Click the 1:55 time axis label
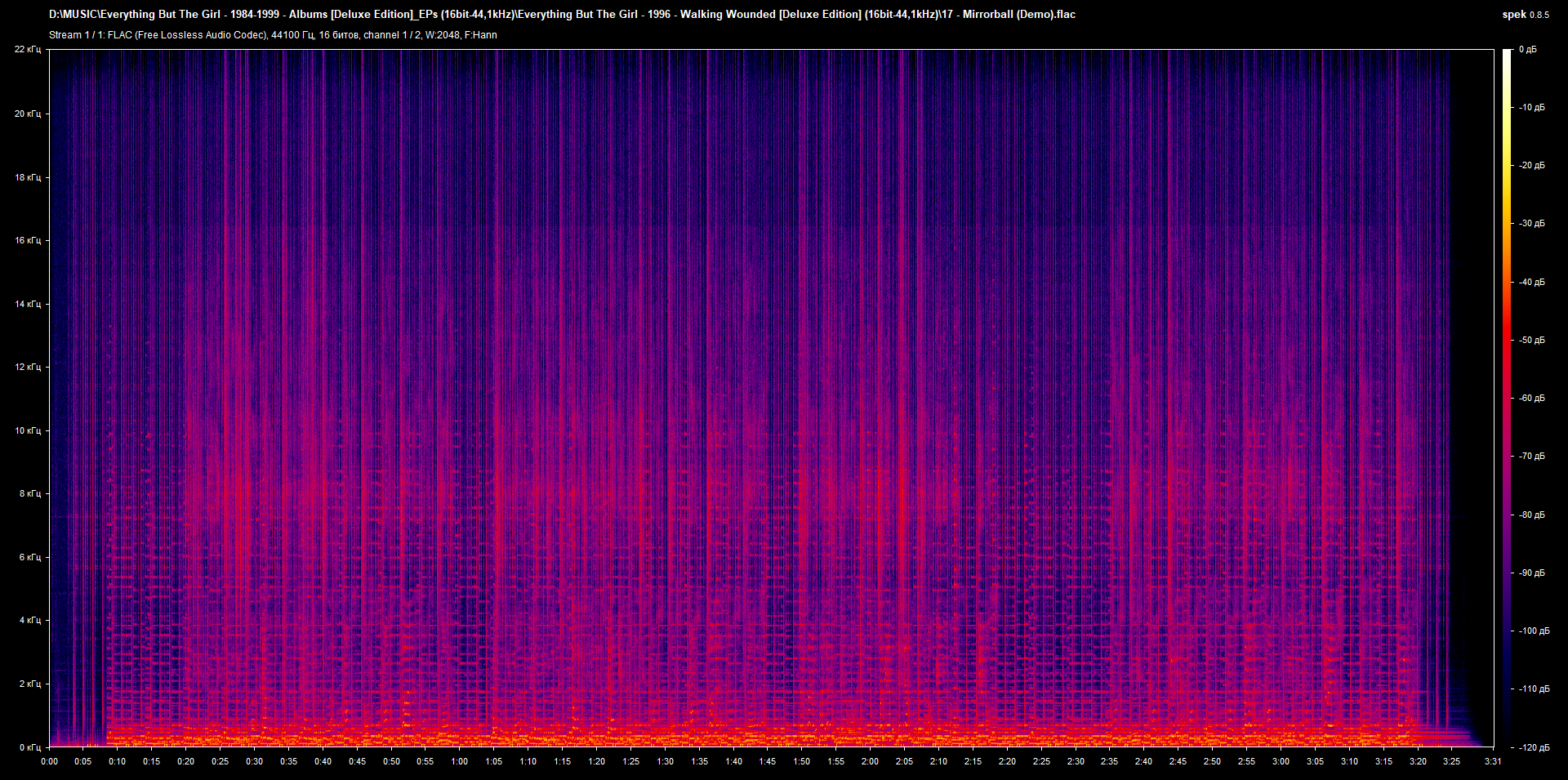Image resolution: width=1568 pixels, height=780 pixels. pyautogui.click(x=836, y=762)
